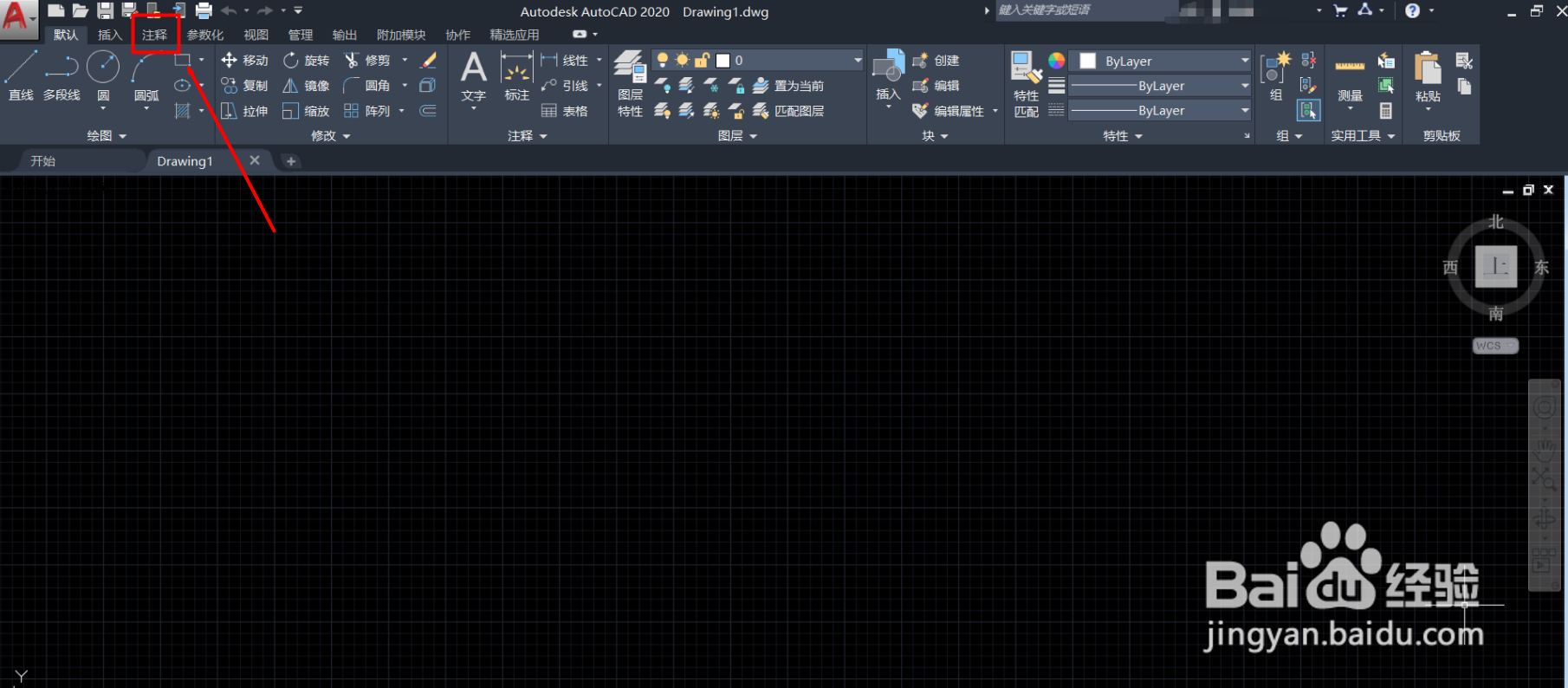Open the Insert (插入) ribbon tab
1568x688 pixels.
tap(110, 35)
